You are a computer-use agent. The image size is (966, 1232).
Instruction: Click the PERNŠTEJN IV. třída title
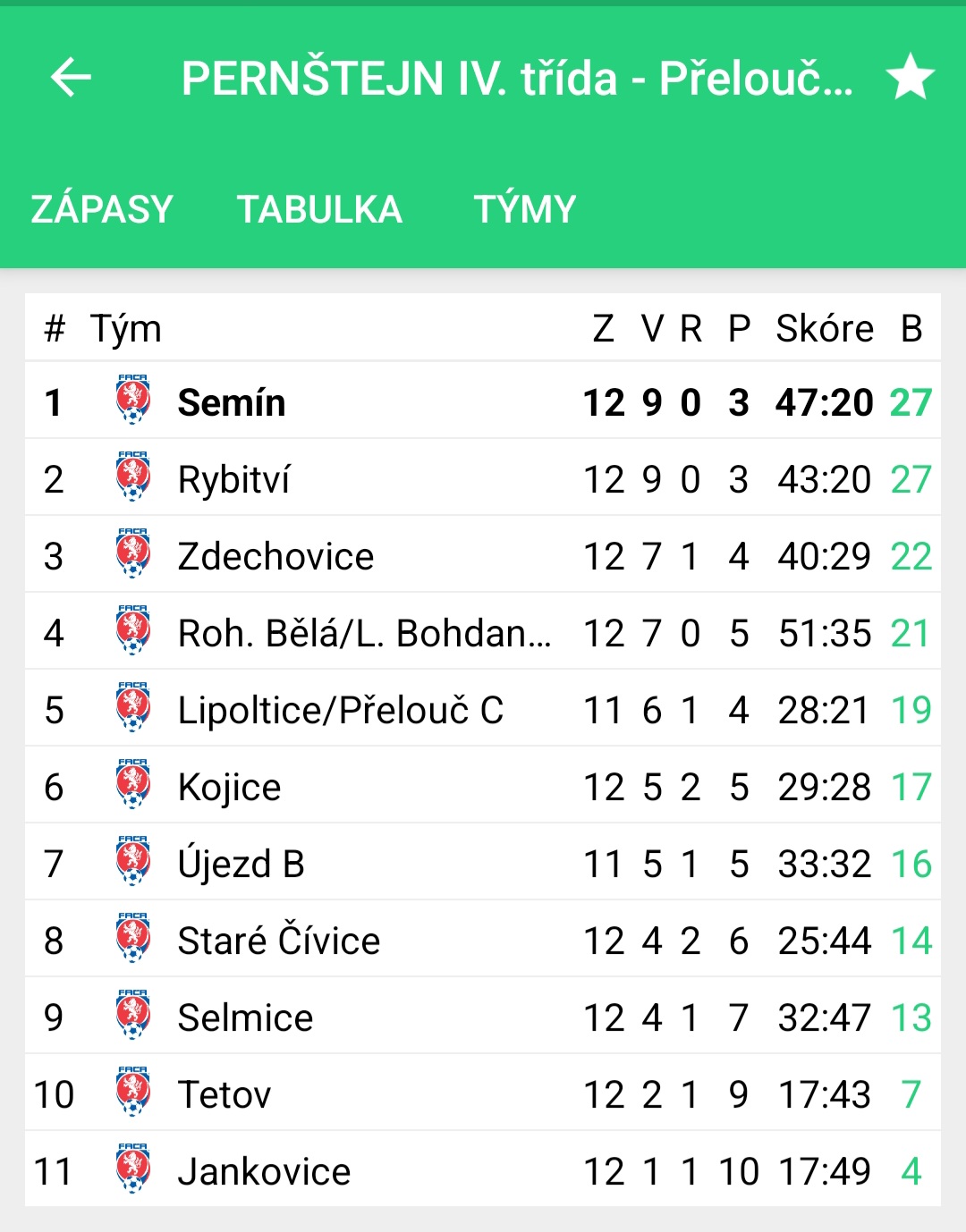click(517, 78)
